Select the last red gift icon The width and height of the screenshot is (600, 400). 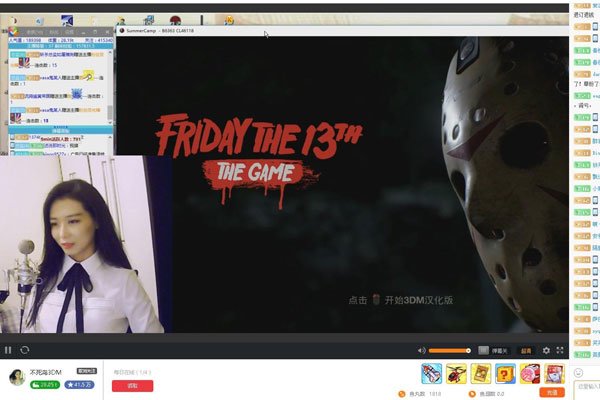554,374
